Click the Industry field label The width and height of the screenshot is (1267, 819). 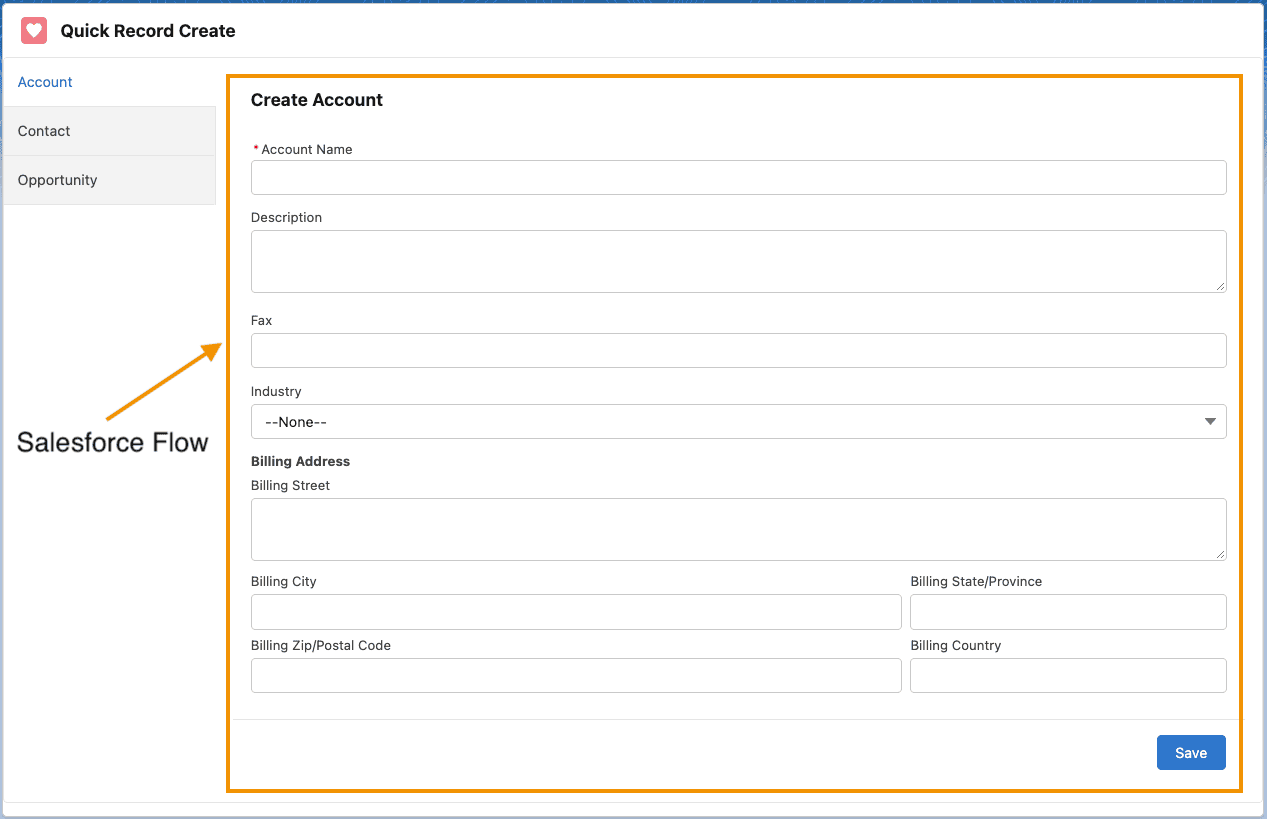tap(276, 391)
